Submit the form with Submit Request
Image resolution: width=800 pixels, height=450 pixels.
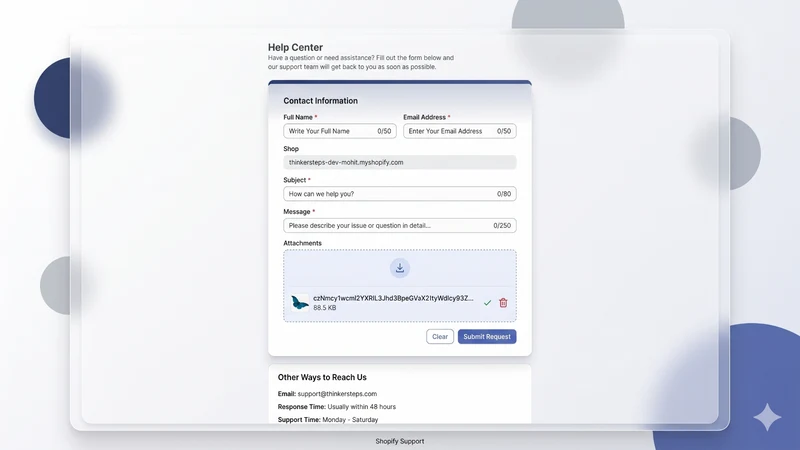tap(487, 337)
